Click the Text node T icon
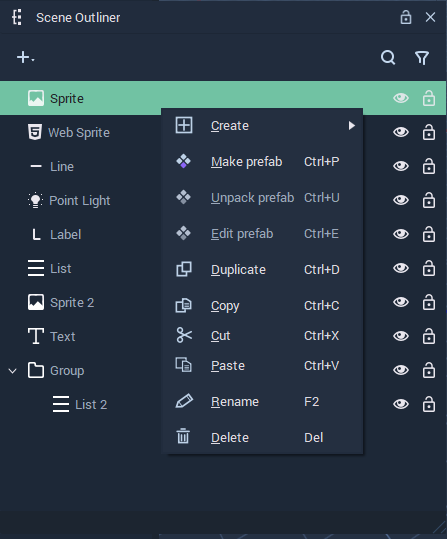The image size is (447, 539). click(x=36, y=336)
